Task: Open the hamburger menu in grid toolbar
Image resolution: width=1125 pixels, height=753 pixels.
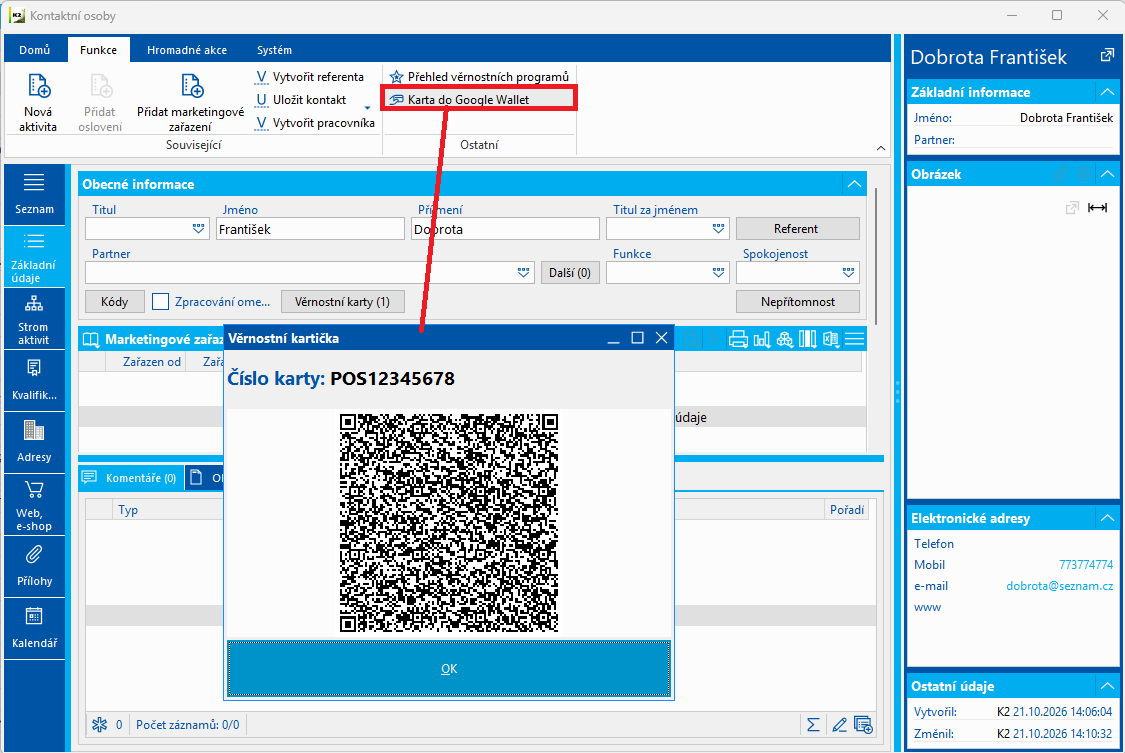Action: point(855,339)
